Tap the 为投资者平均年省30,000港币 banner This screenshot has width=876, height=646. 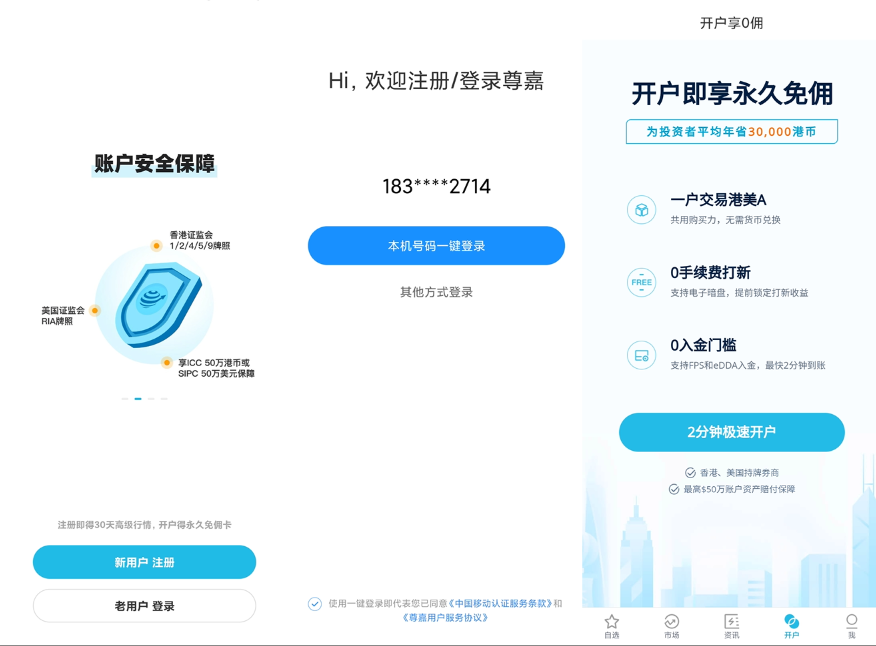[x=731, y=132]
